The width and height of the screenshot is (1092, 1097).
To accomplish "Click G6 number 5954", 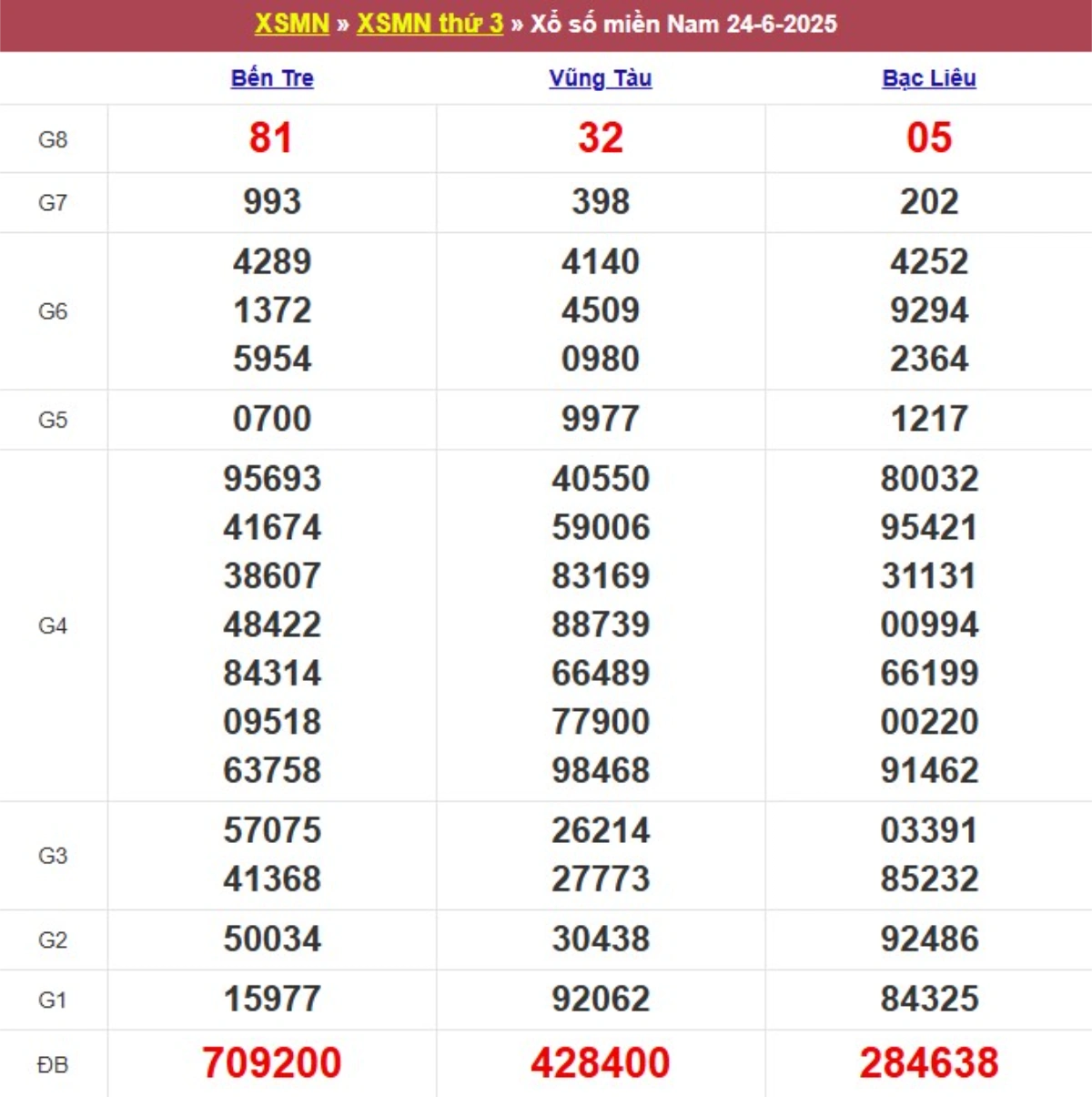I will click(272, 359).
